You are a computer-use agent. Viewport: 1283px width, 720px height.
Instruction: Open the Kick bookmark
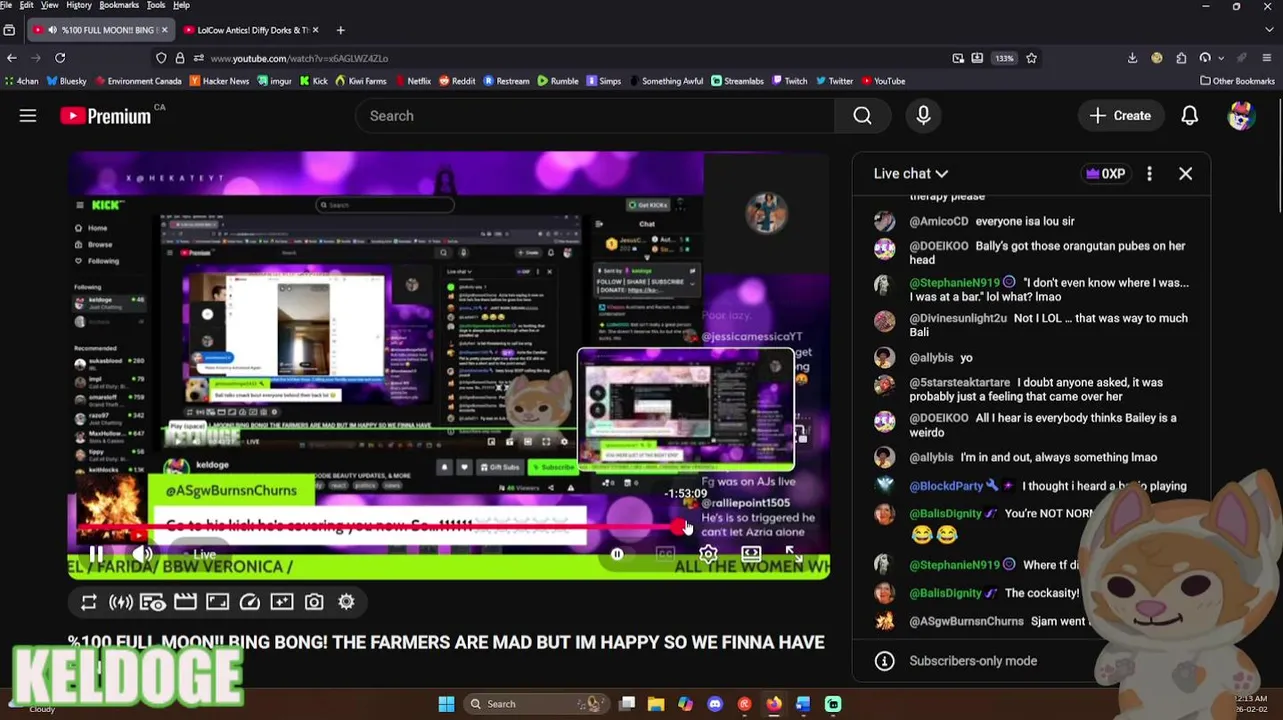(314, 81)
